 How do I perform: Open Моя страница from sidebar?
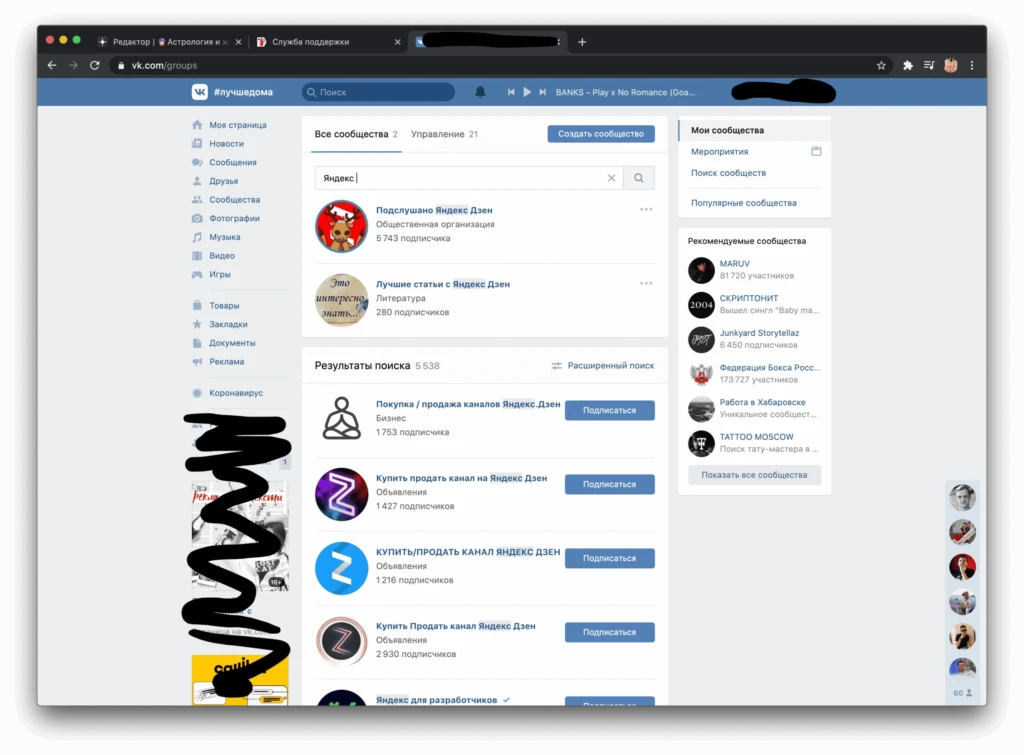click(x=237, y=125)
